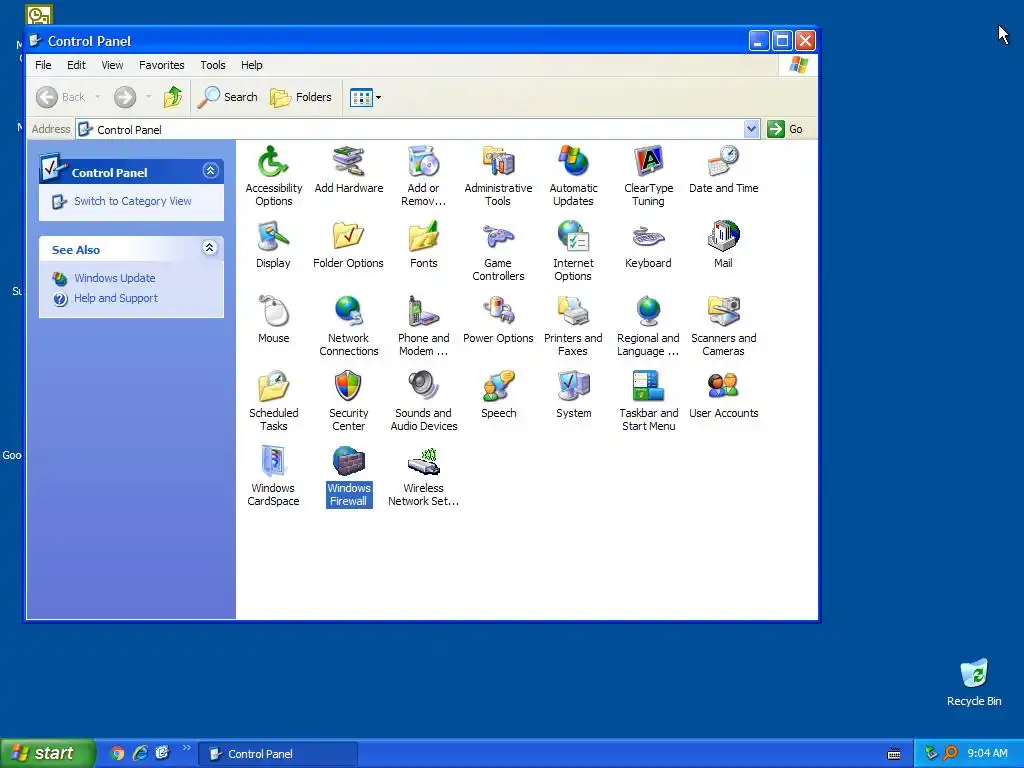Viewport: 1024px width, 768px height.
Task: Click the Go button
Action: [x=785, y=129]
